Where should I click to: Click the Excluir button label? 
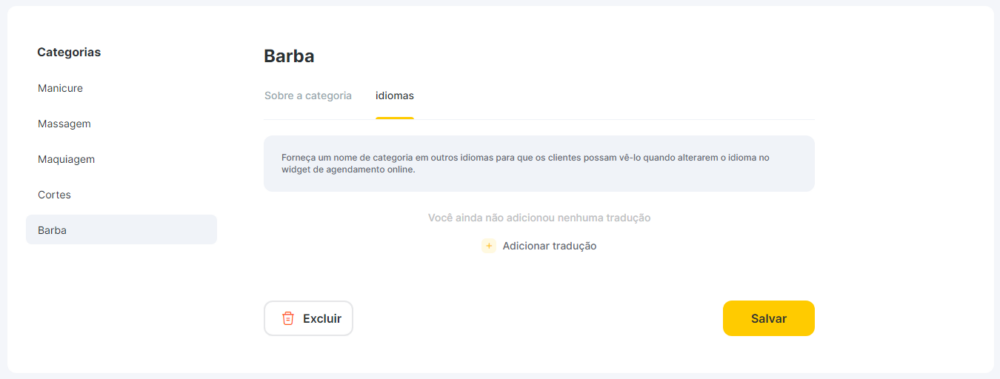[x=322, y=318]
